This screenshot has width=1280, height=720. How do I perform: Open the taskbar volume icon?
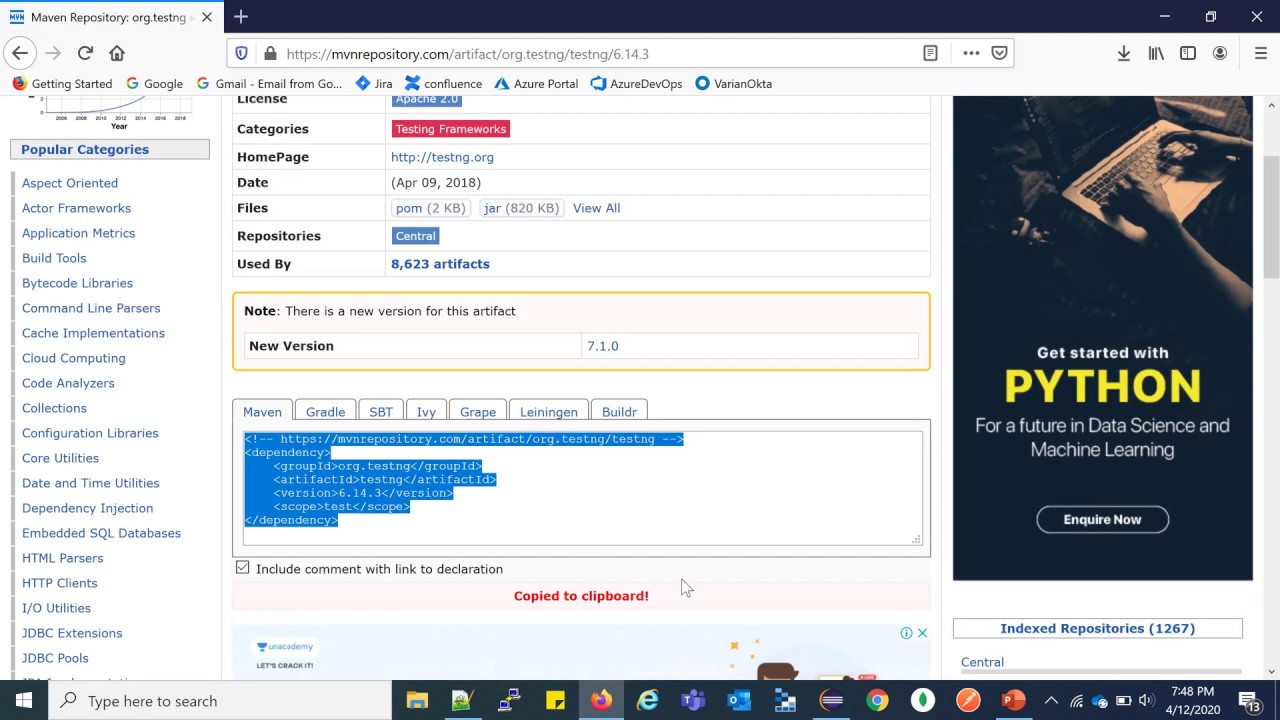(1146, 701)
